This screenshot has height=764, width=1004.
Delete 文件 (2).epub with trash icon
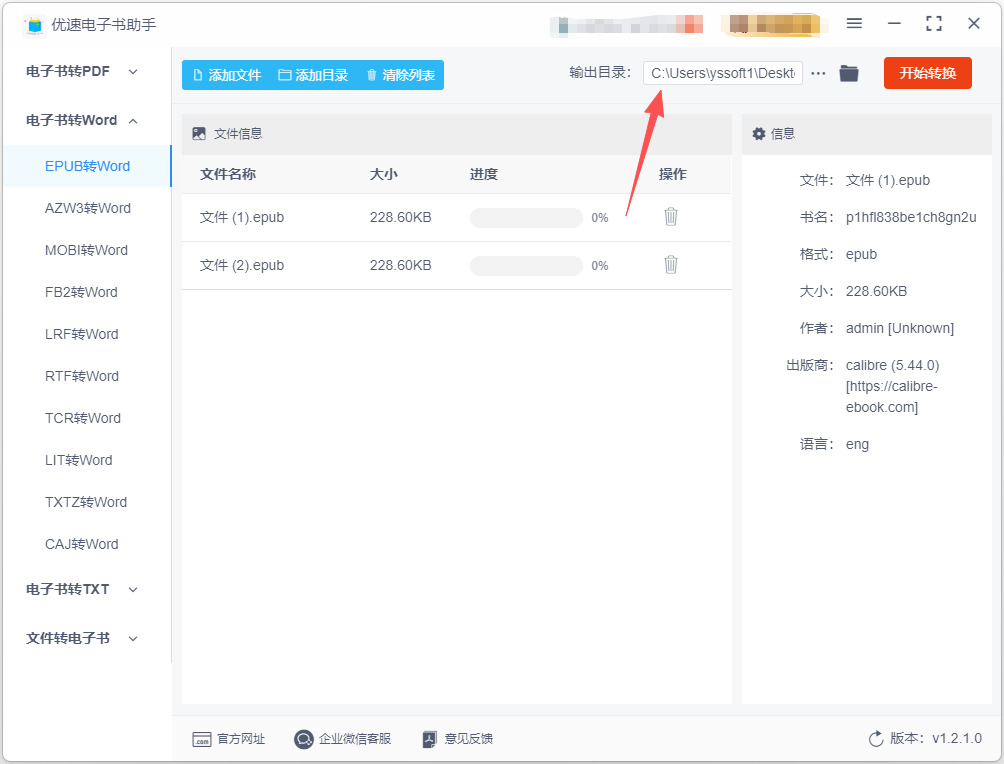670,264
